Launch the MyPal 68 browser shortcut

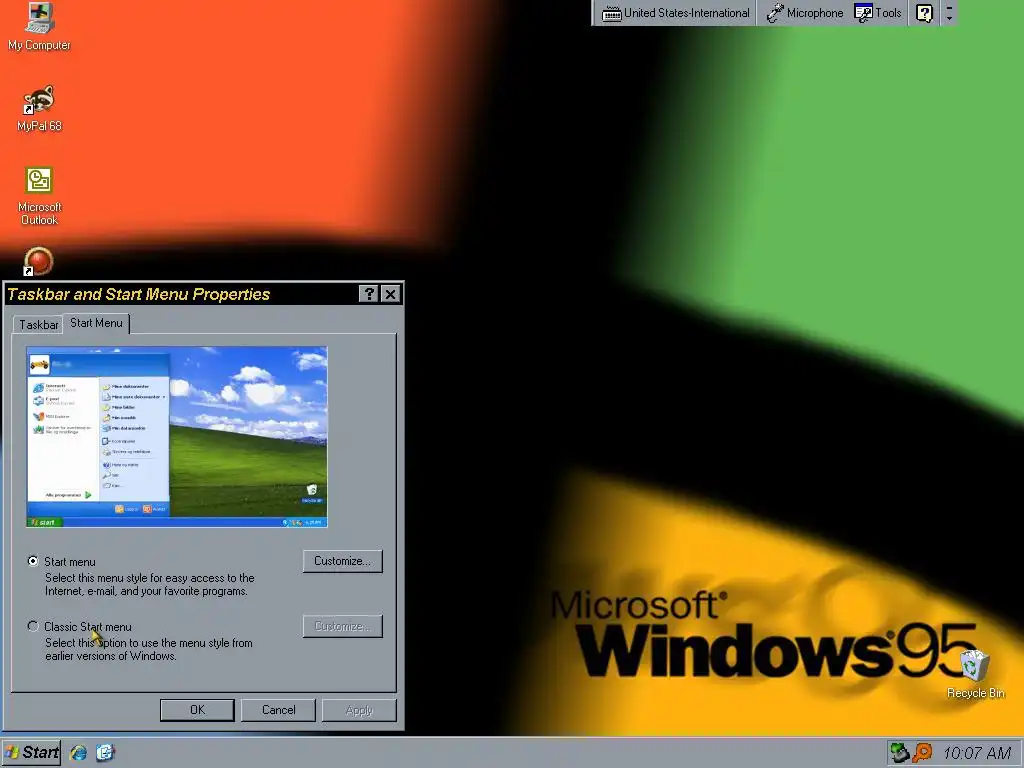click(x=39, y=108)
